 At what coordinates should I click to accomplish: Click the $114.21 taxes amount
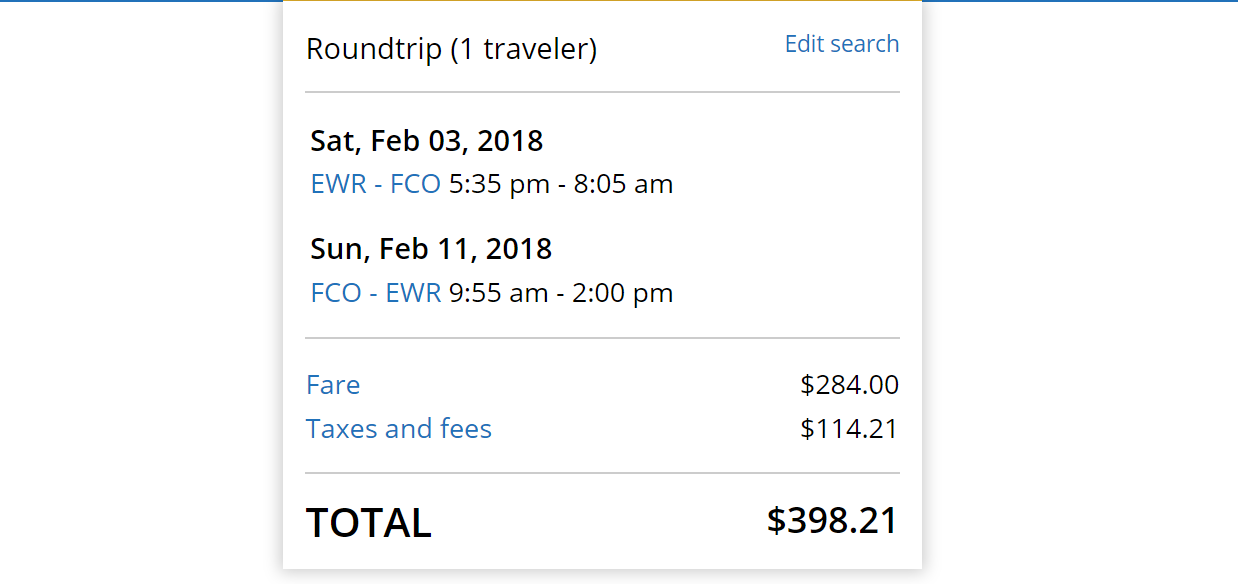click(849, 429)
